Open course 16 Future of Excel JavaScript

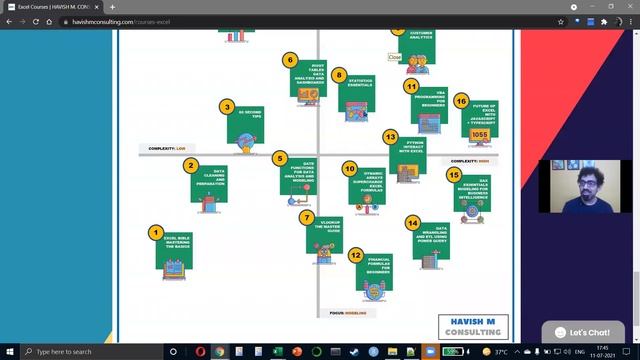pos(480,119)
